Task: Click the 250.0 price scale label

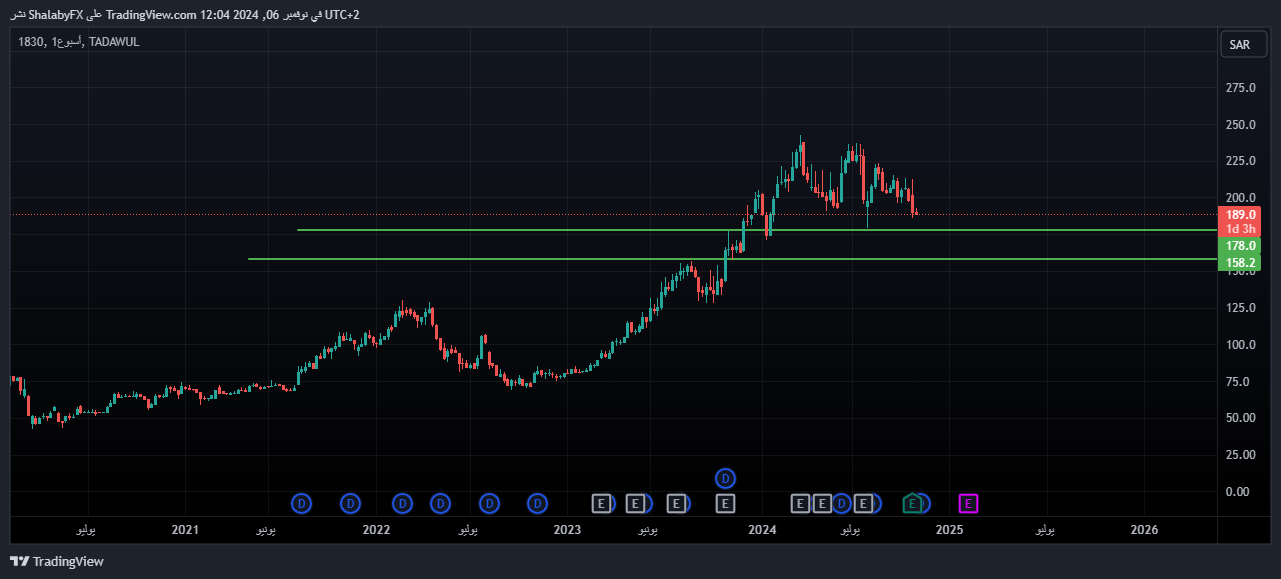Action: tap(1240, 125)
